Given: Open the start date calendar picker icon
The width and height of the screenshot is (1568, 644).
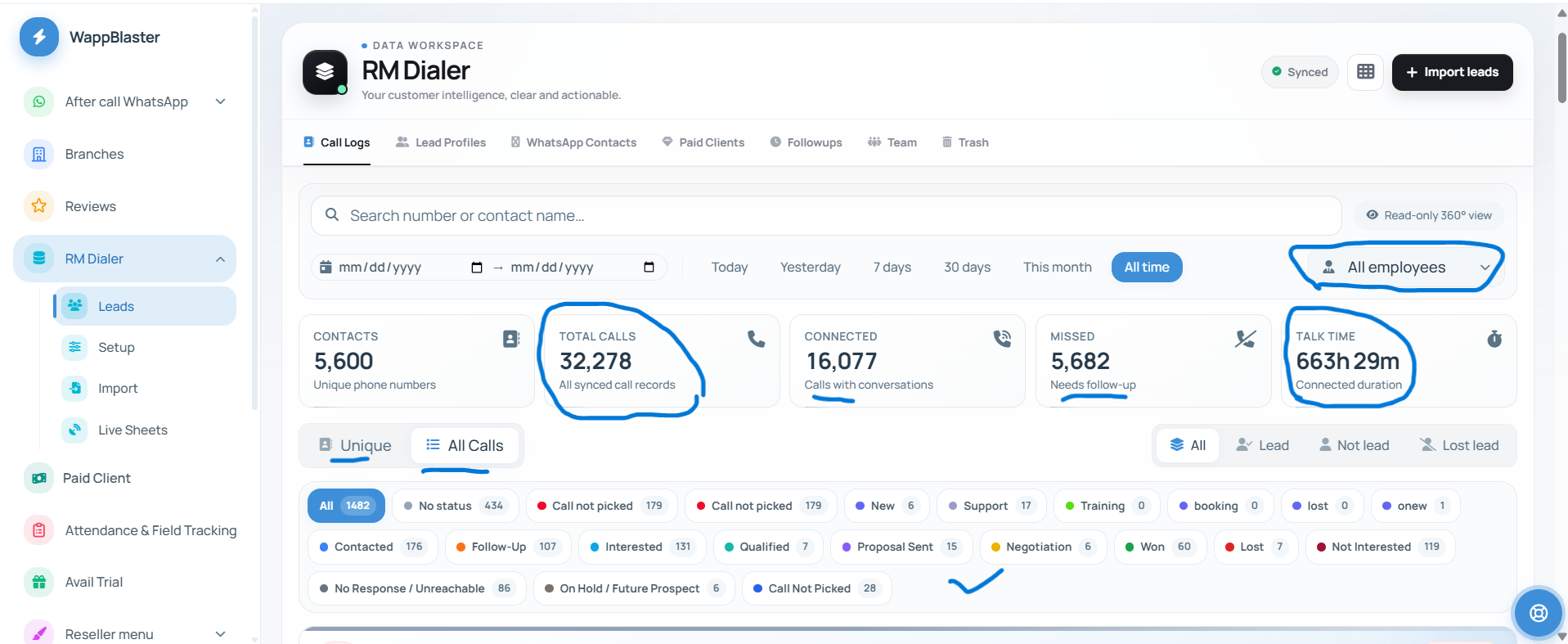Looking at the screenshot, I should (477, 268).
